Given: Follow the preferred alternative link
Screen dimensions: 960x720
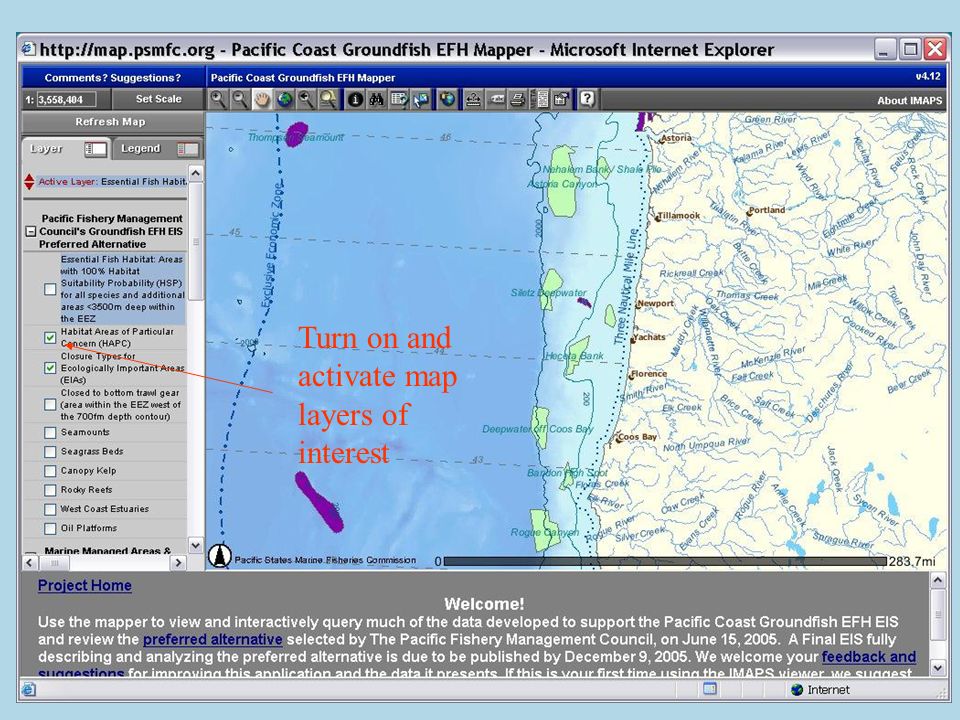Looking at the screenshot, I should pos(212,639).
